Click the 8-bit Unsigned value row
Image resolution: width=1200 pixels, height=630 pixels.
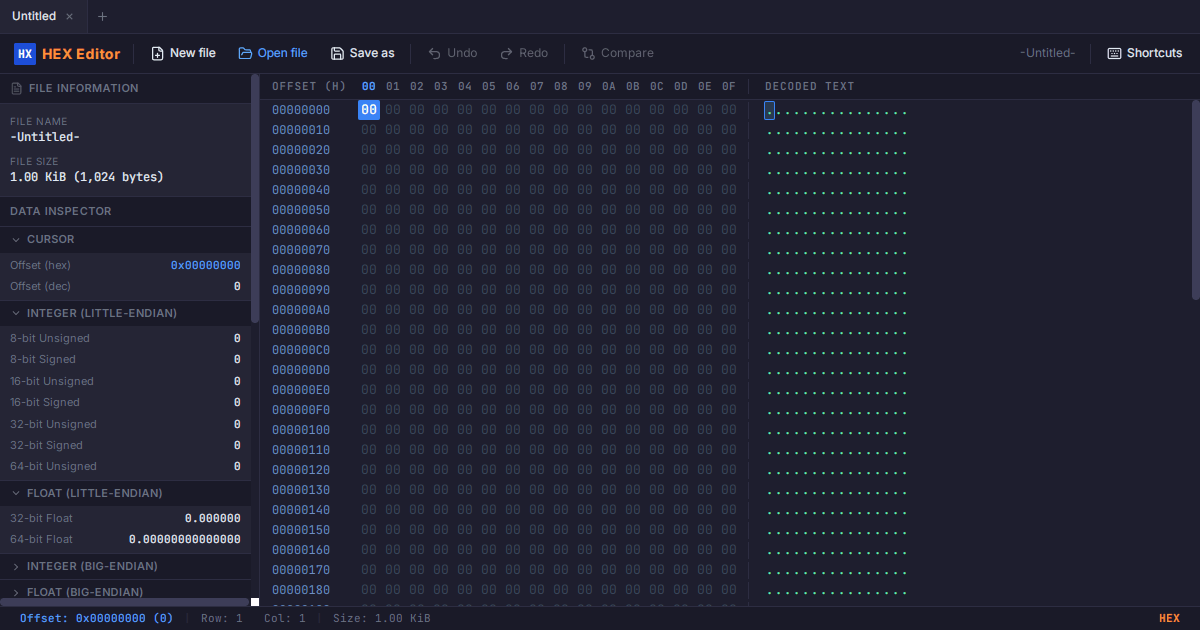click(125, 338)
